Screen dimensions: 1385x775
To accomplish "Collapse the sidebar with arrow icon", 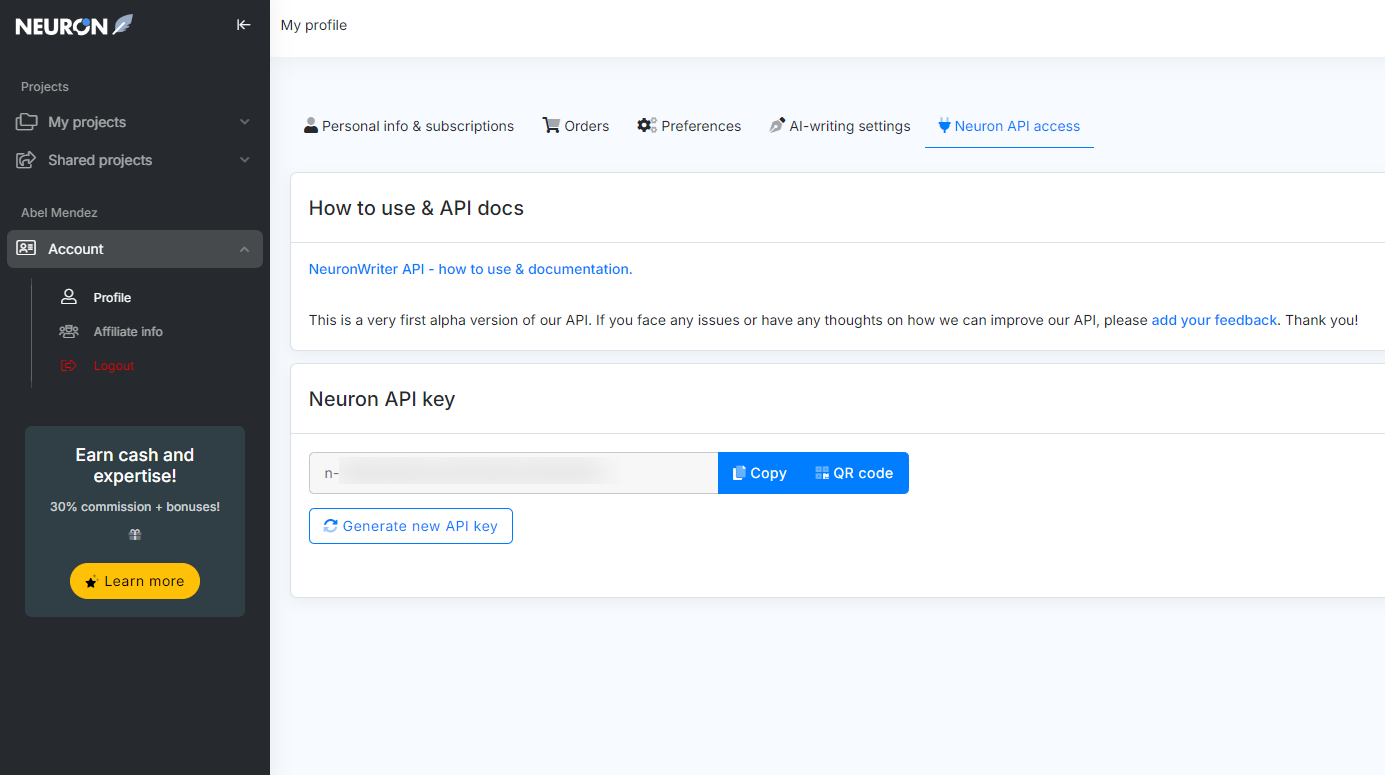I will (x=243, y=25).
